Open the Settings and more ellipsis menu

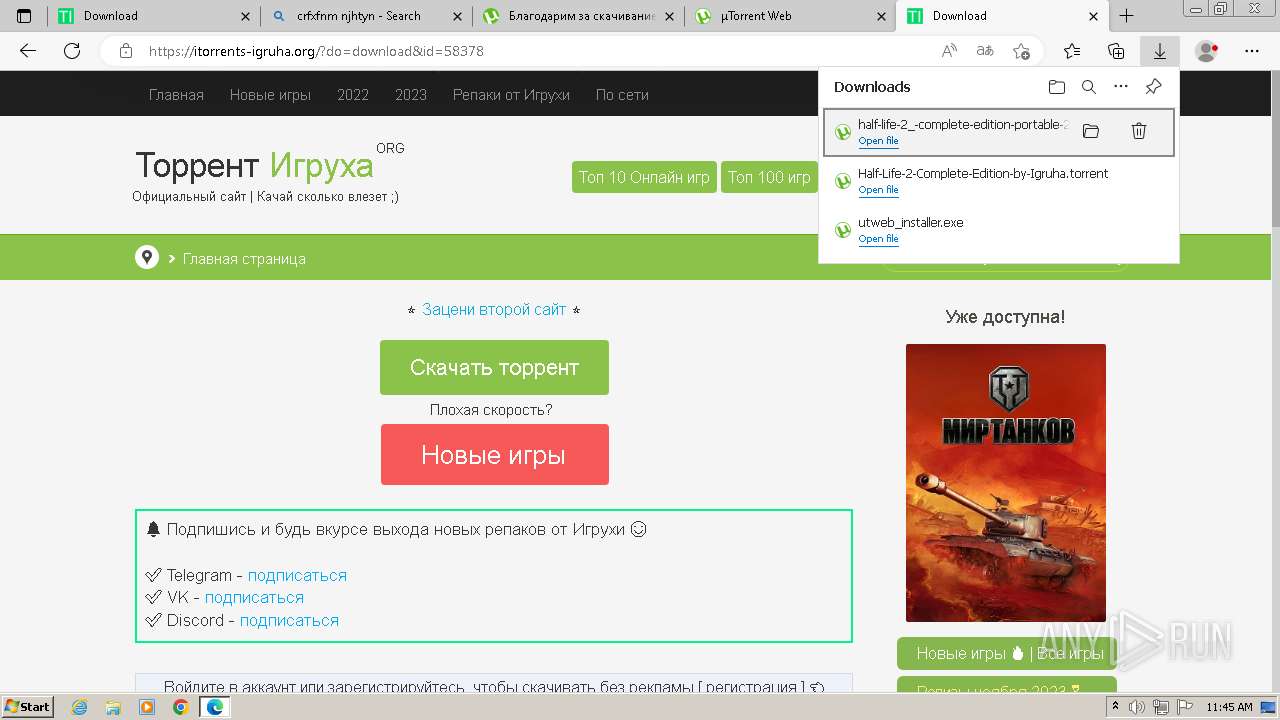click(x=1252, y=51)
